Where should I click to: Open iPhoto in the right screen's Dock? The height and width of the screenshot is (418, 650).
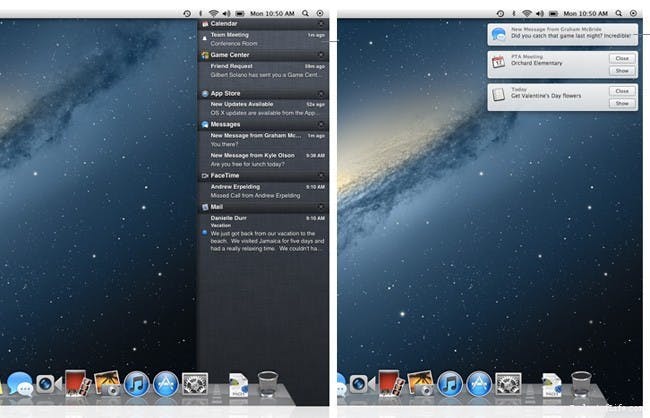(x=420, y=383)
